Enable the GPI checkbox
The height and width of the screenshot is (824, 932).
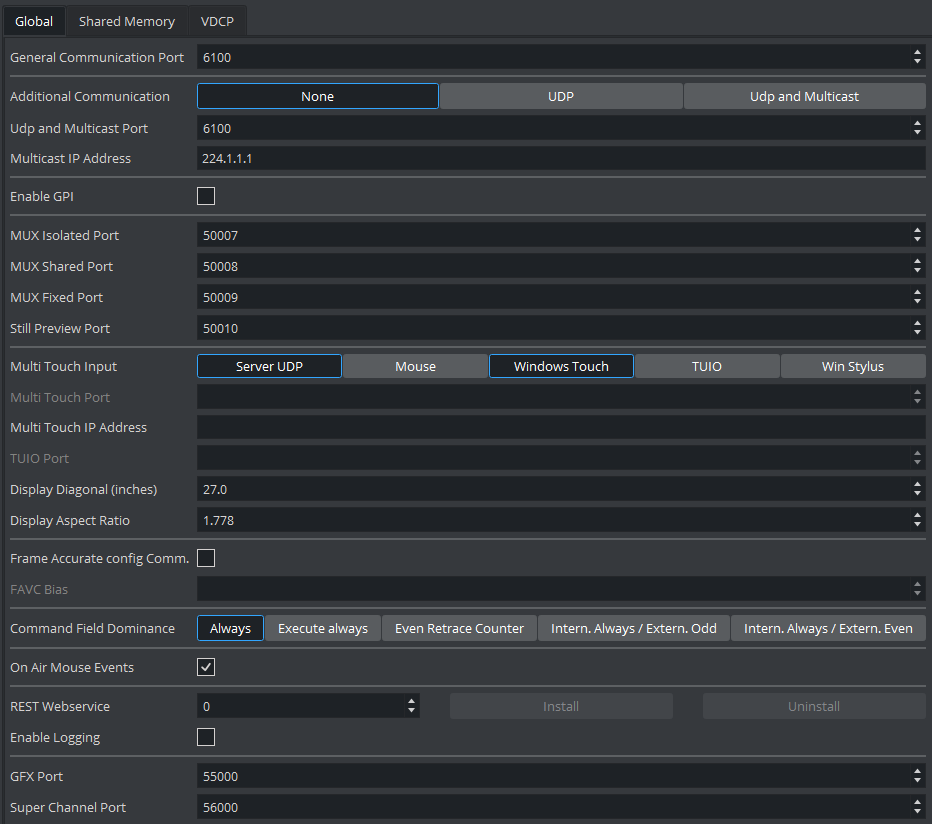pos(206,196)
